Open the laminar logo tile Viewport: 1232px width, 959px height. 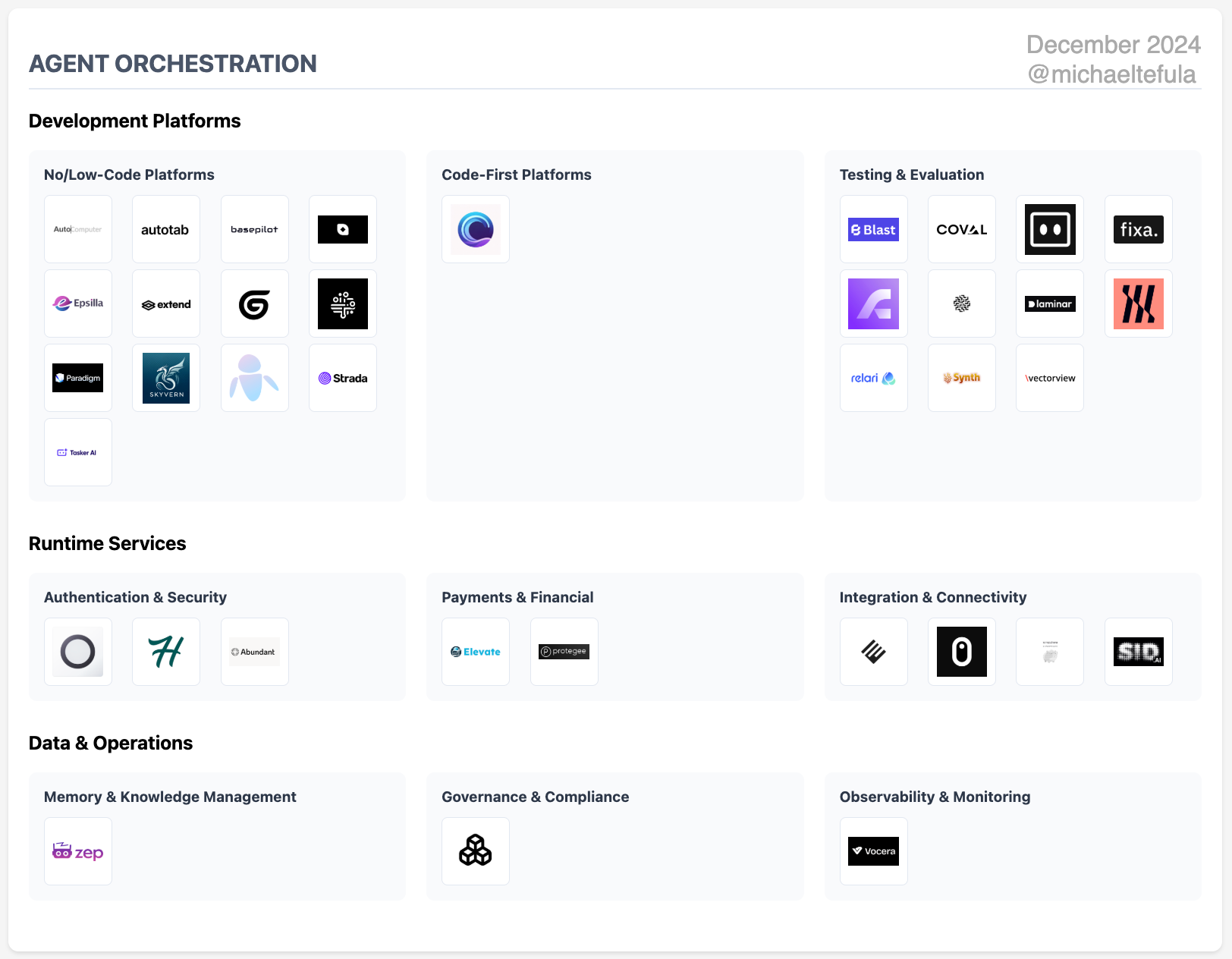click(x=1050, y=303)
